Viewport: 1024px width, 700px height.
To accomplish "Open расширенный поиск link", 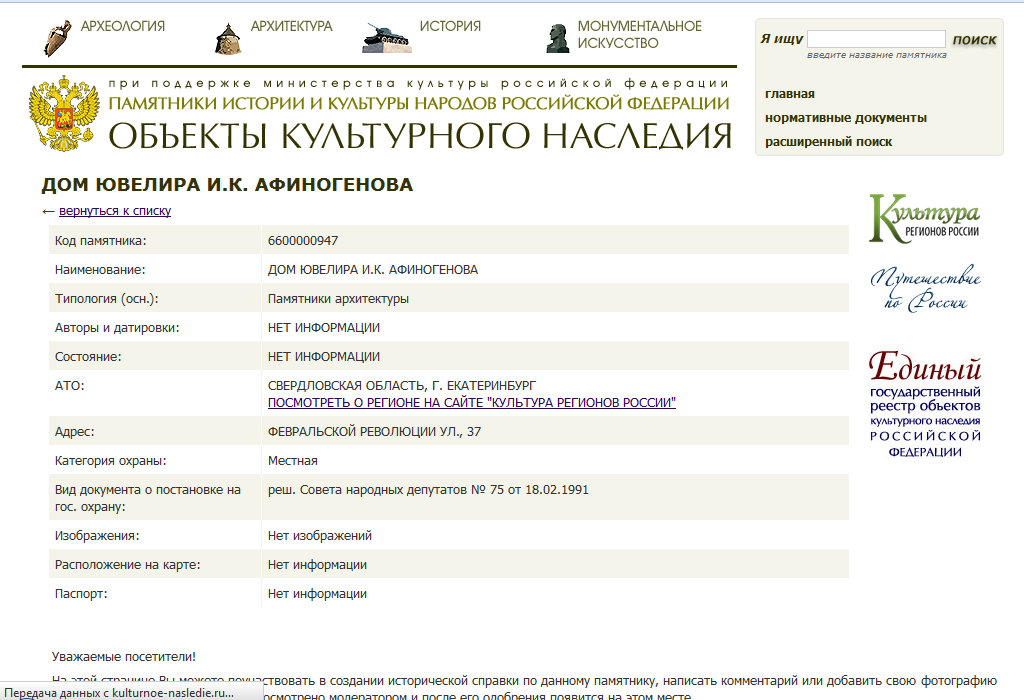I will point(828,142).
